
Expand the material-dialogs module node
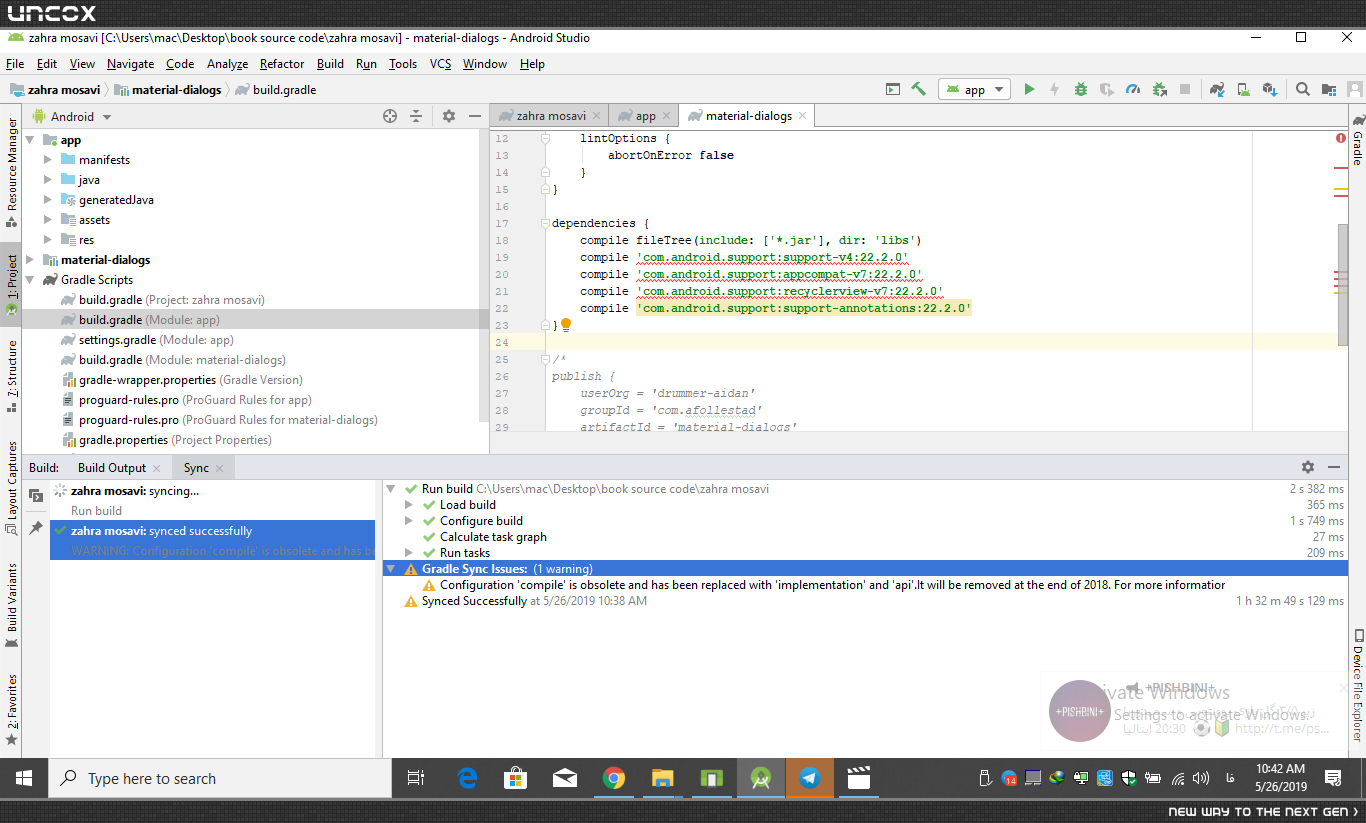pyautogui.click(x=30, y=260)
